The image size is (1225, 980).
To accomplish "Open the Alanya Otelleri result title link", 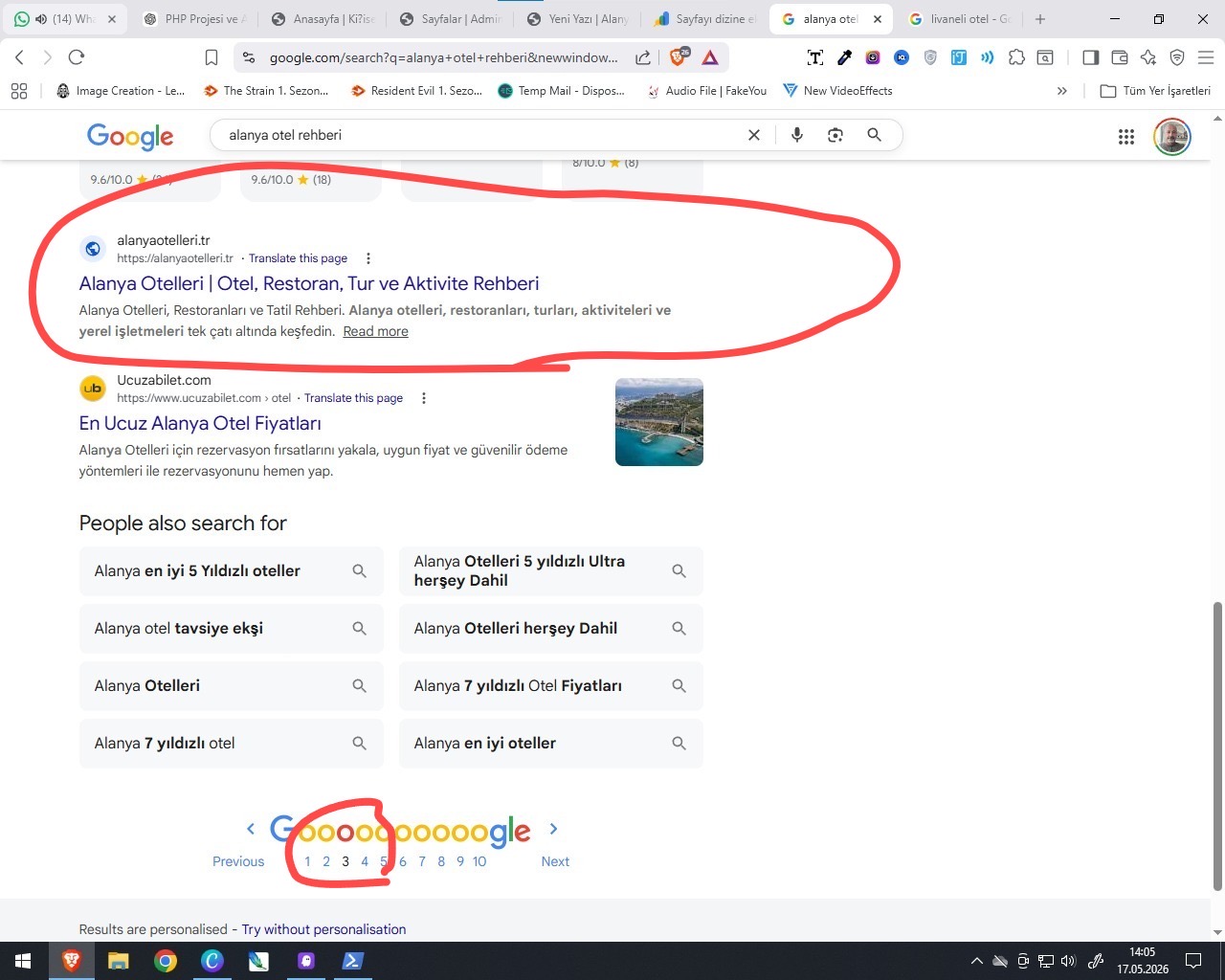I will point(309,283).
